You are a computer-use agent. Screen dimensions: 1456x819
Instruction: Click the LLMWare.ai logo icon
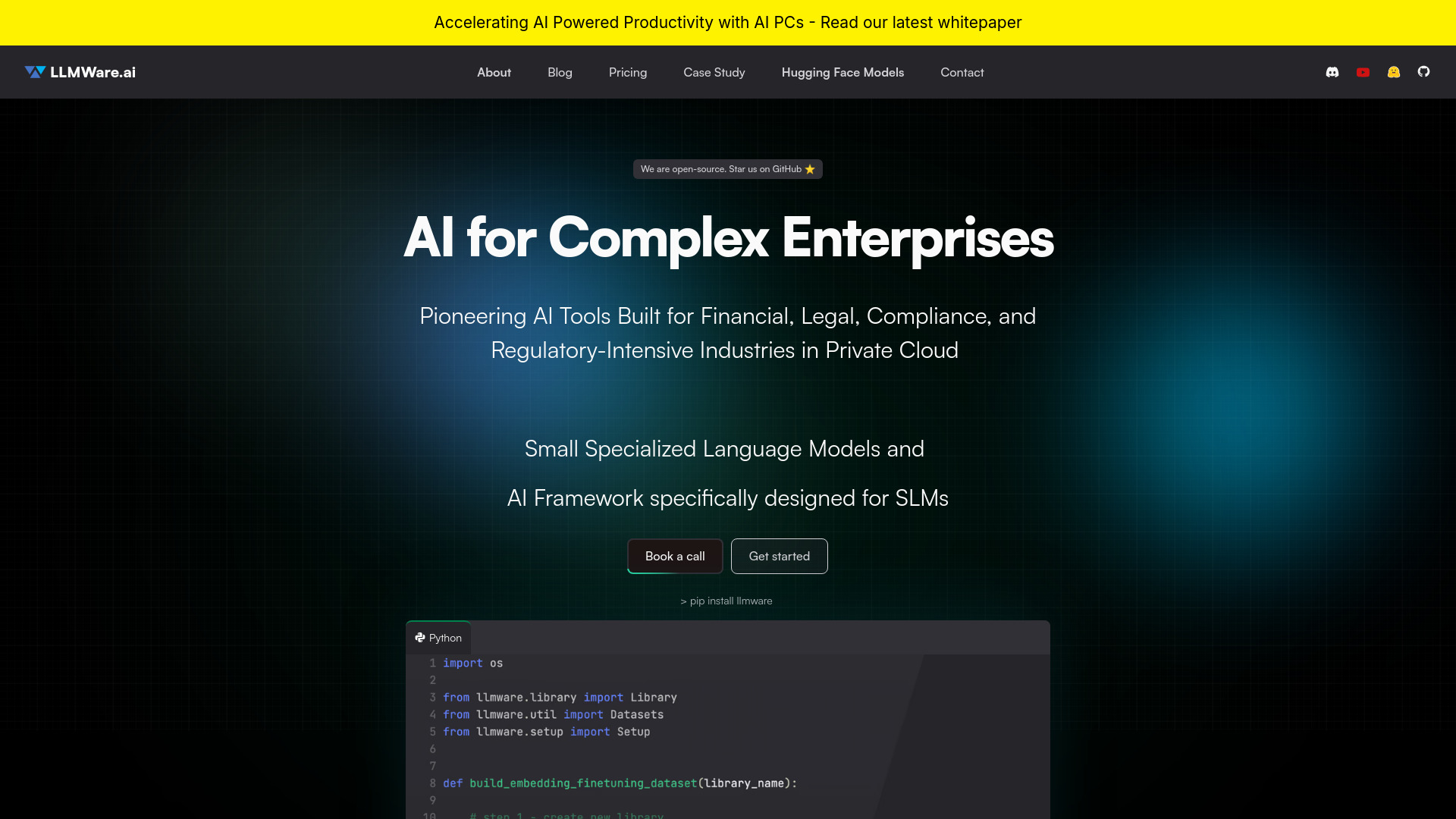[35, 71]
